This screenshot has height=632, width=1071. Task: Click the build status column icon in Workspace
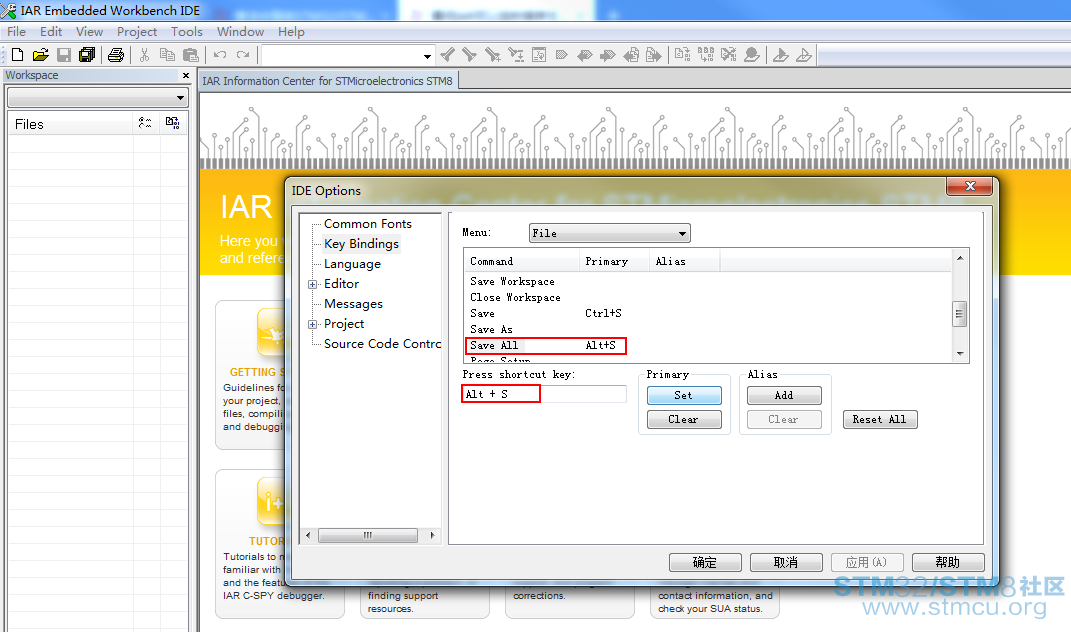click(x=172, y=123)
